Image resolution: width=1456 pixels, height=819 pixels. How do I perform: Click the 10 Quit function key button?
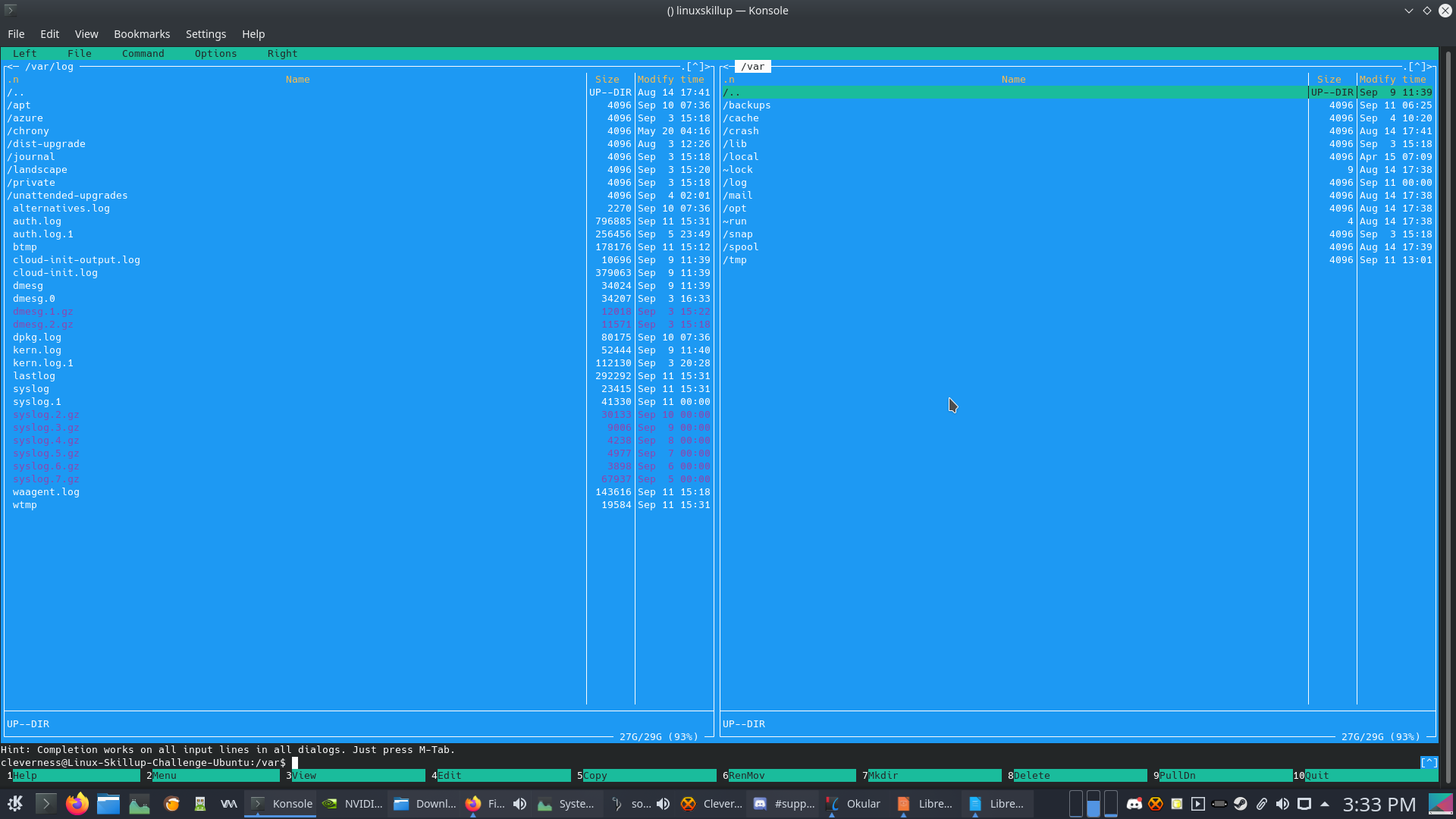click(1366, 775)
